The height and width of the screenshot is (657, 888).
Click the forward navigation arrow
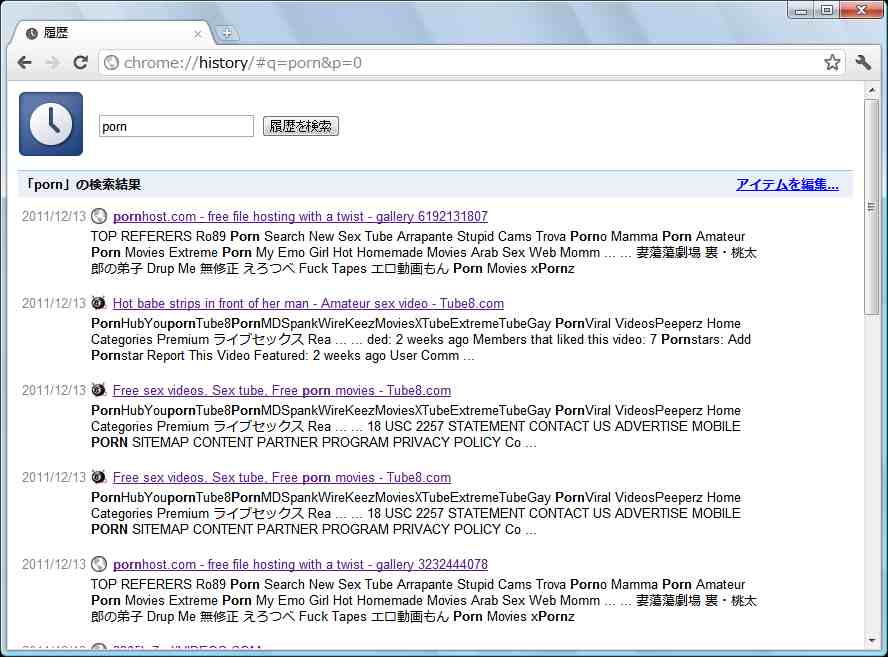click(x=53, y=62)
